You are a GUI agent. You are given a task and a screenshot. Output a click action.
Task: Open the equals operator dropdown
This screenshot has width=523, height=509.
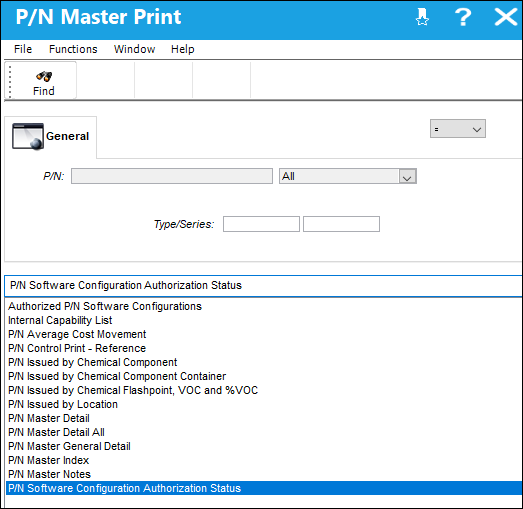[458, 129]
